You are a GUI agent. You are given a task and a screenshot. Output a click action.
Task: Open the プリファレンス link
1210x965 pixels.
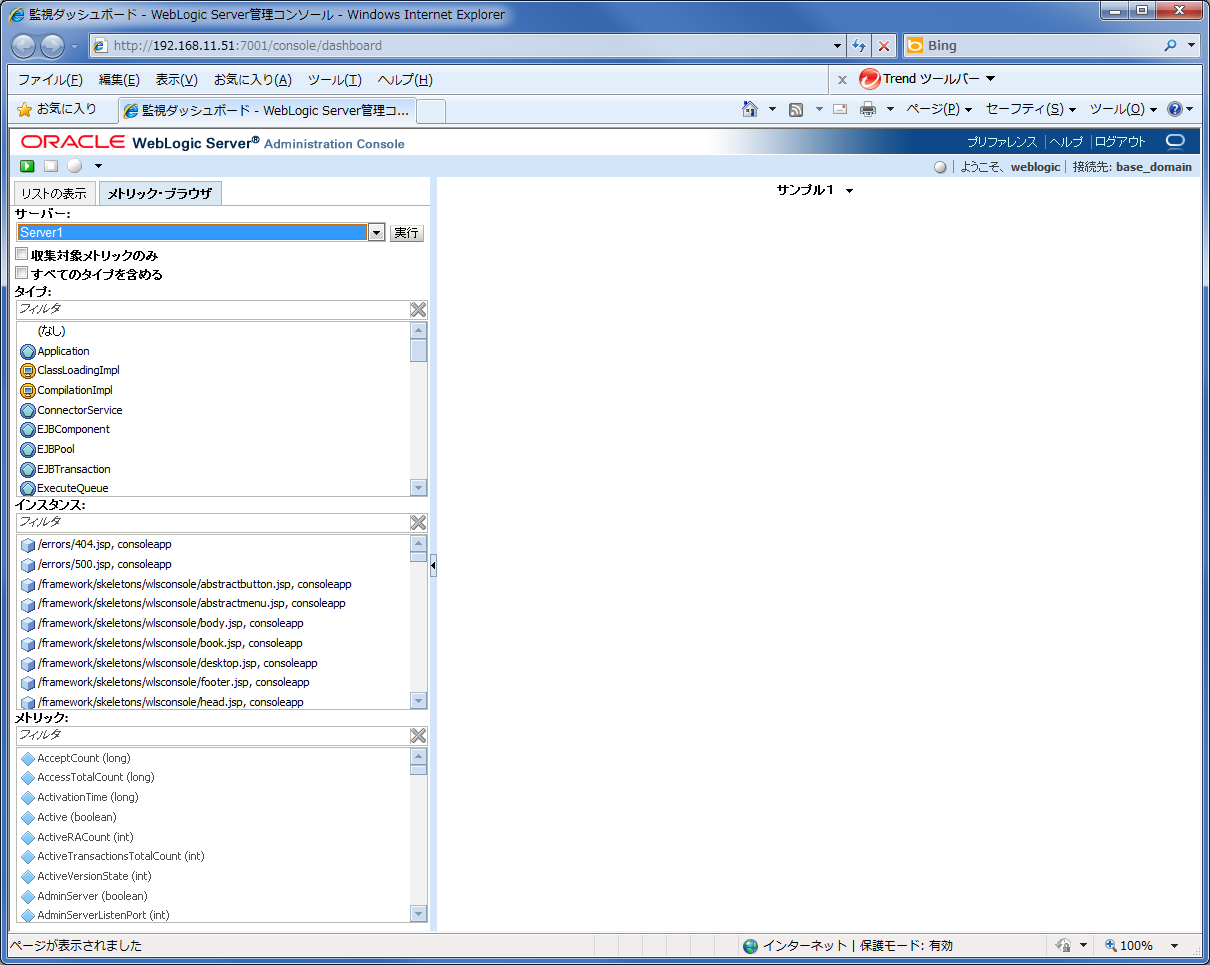(1002, 142)
